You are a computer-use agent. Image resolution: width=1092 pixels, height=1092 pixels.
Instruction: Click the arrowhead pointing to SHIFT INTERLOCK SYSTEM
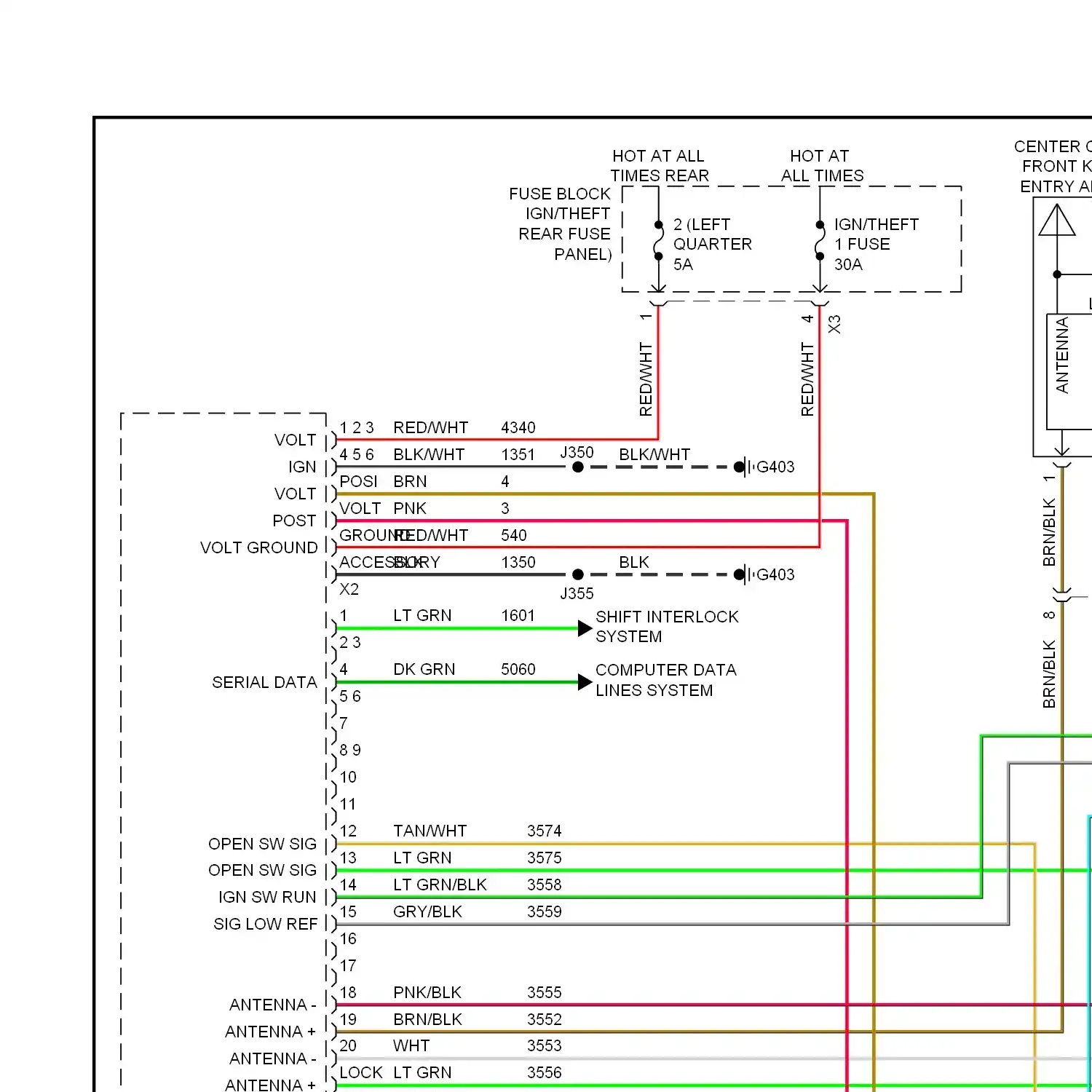pyautogui.click(x=585, y=628)
